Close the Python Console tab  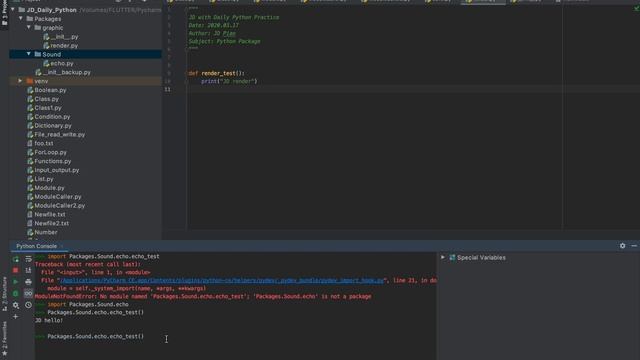(62, 246)
